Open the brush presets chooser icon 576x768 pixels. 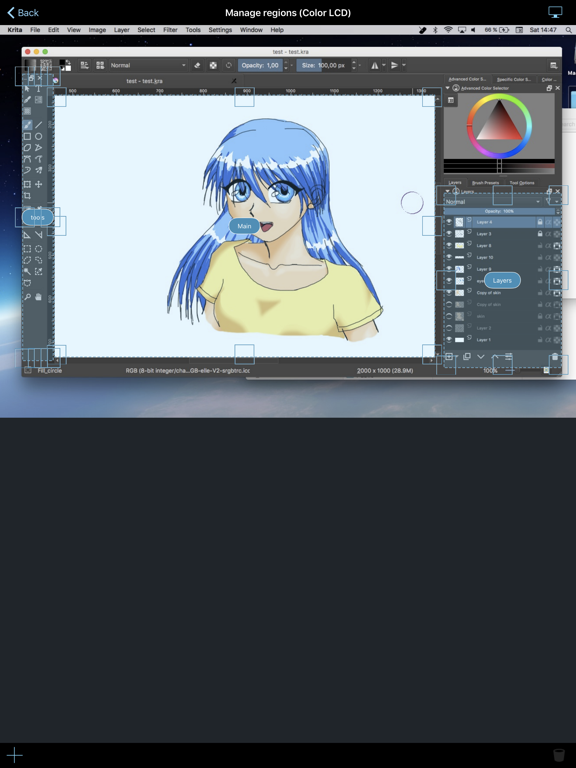[100, 65]
